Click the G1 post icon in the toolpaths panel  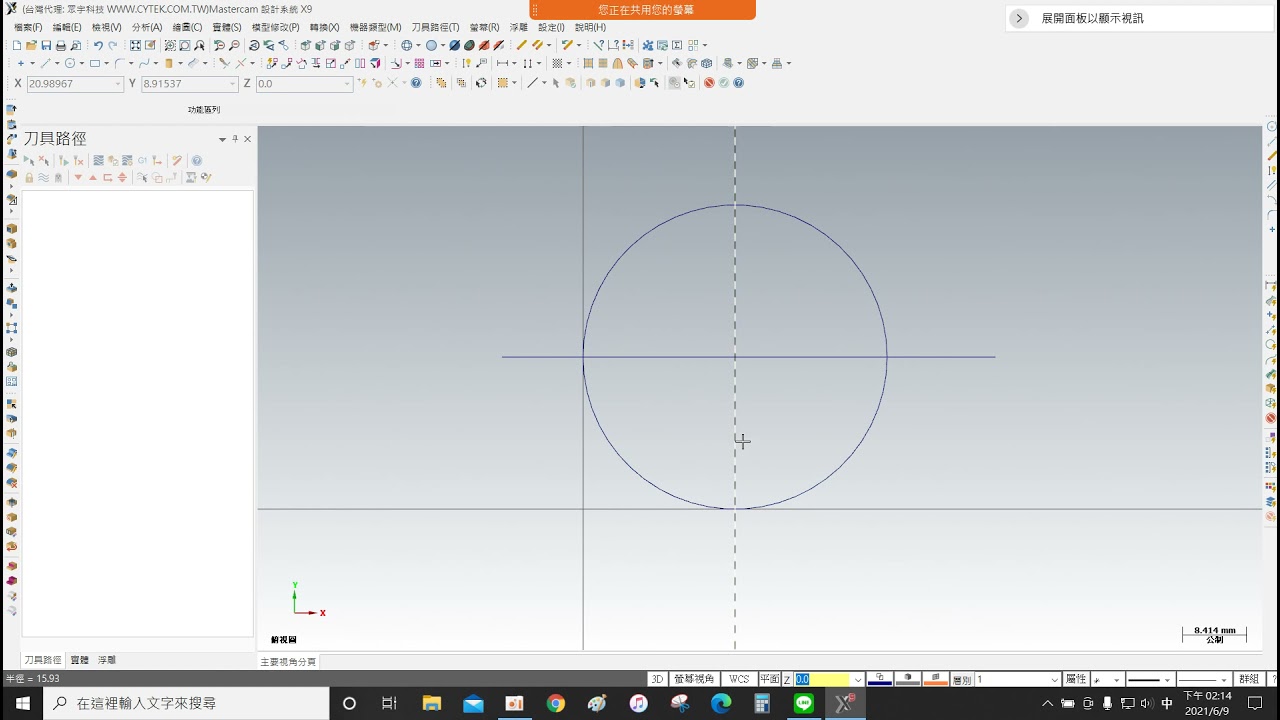tap(142, 160)
